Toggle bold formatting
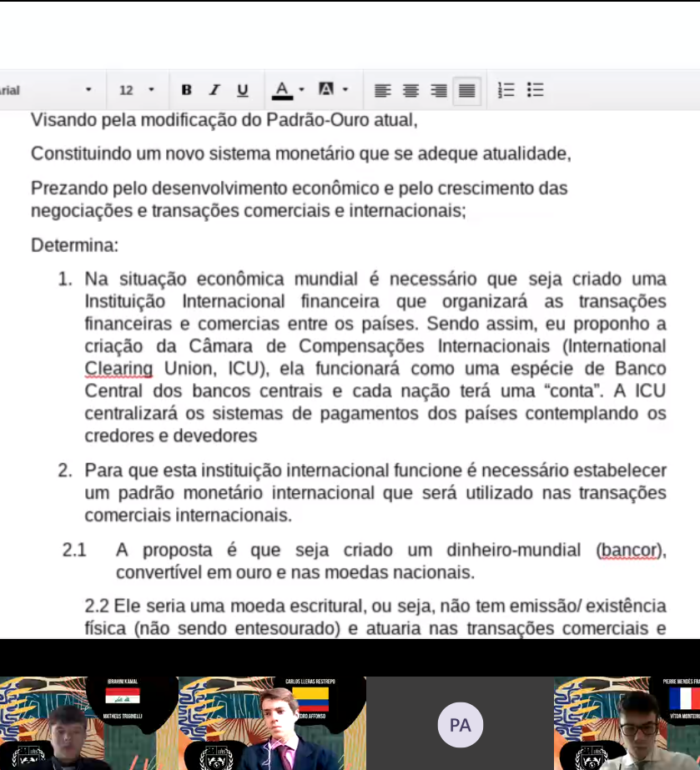Viewport: 700px width, 770px height. pyautogui.click(x=186, y=90)
